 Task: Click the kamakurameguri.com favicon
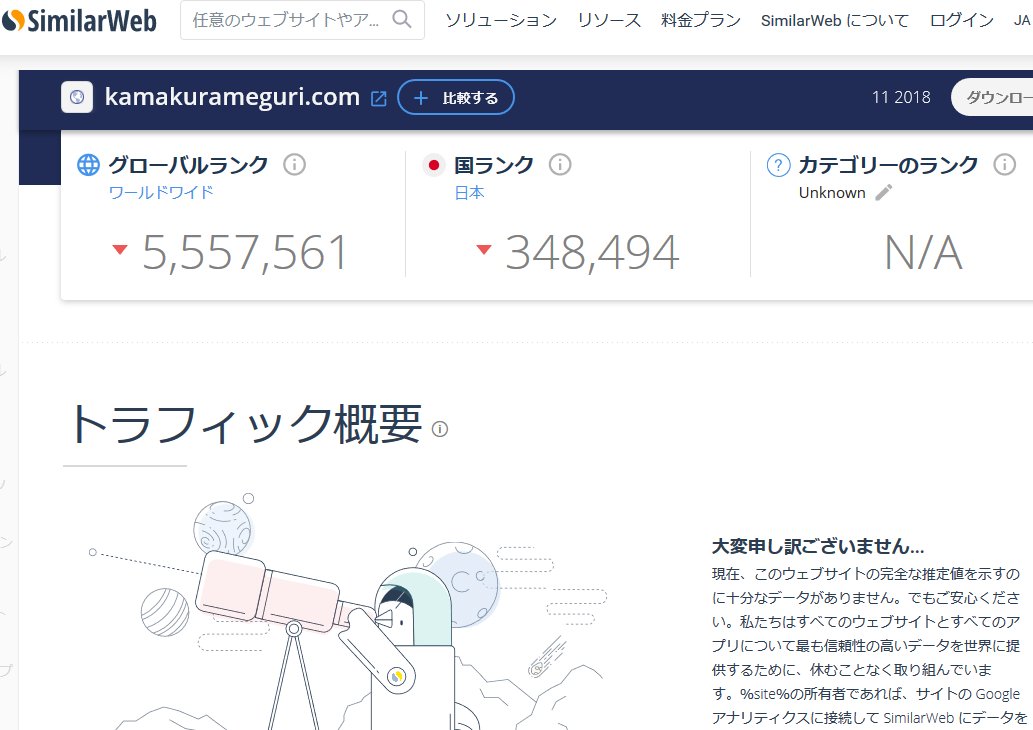click(x=77, y=98)
